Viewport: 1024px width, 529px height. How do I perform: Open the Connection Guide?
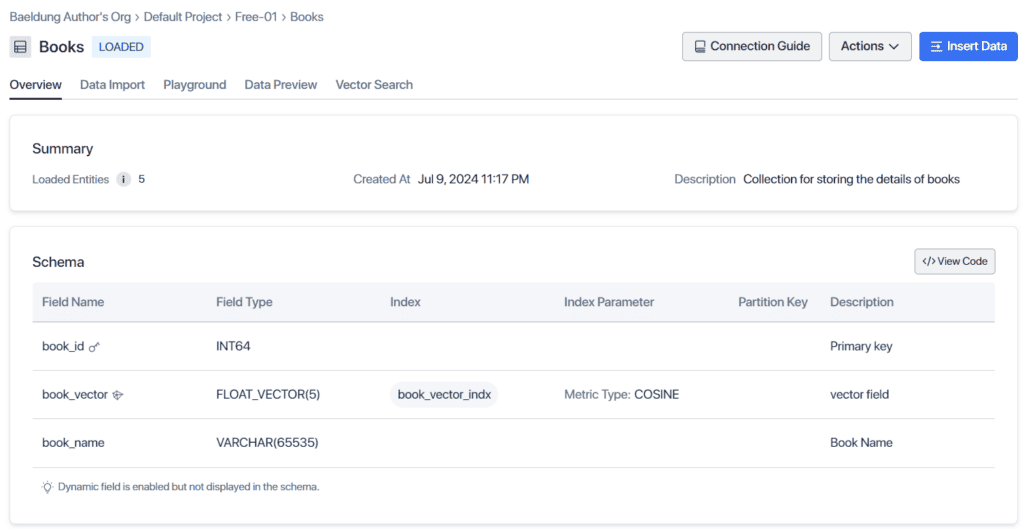click(752, 47)
